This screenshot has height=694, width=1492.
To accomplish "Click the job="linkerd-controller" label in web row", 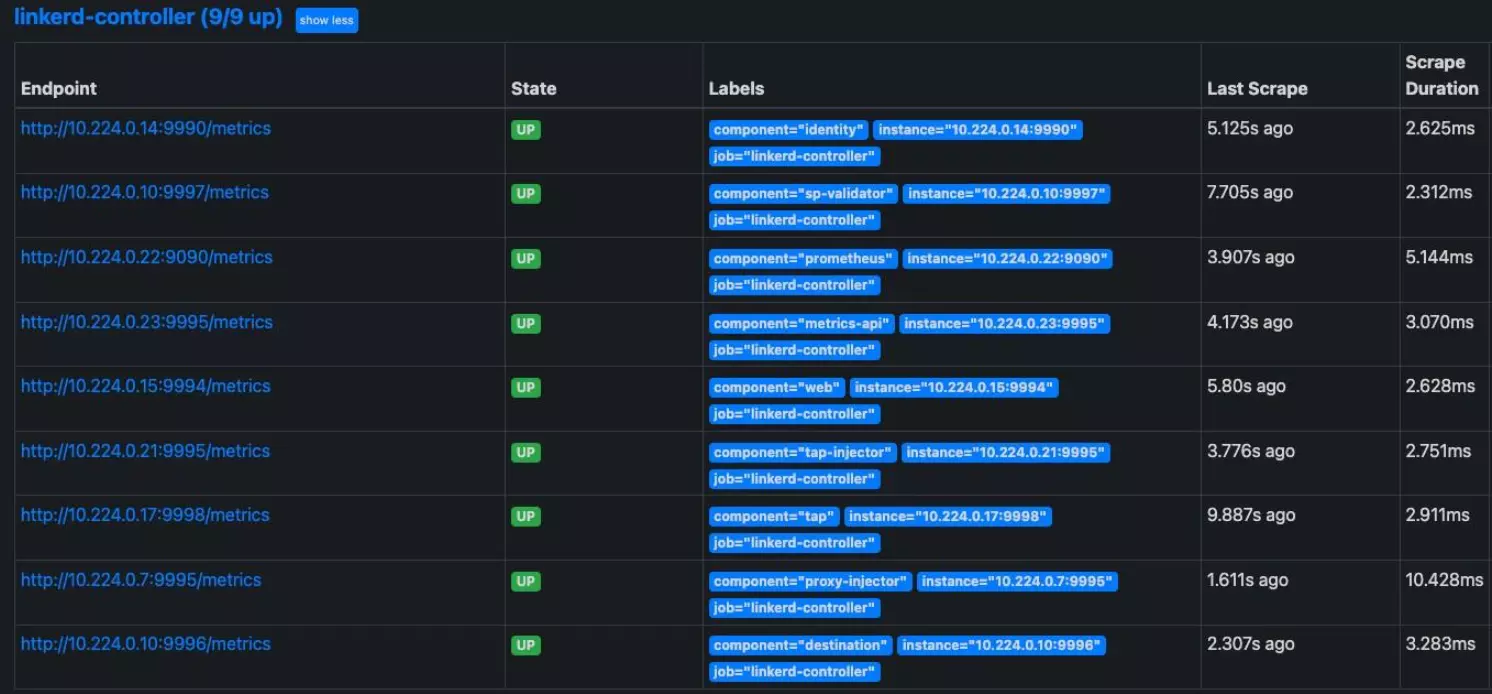I will click(x=795, y=414).
